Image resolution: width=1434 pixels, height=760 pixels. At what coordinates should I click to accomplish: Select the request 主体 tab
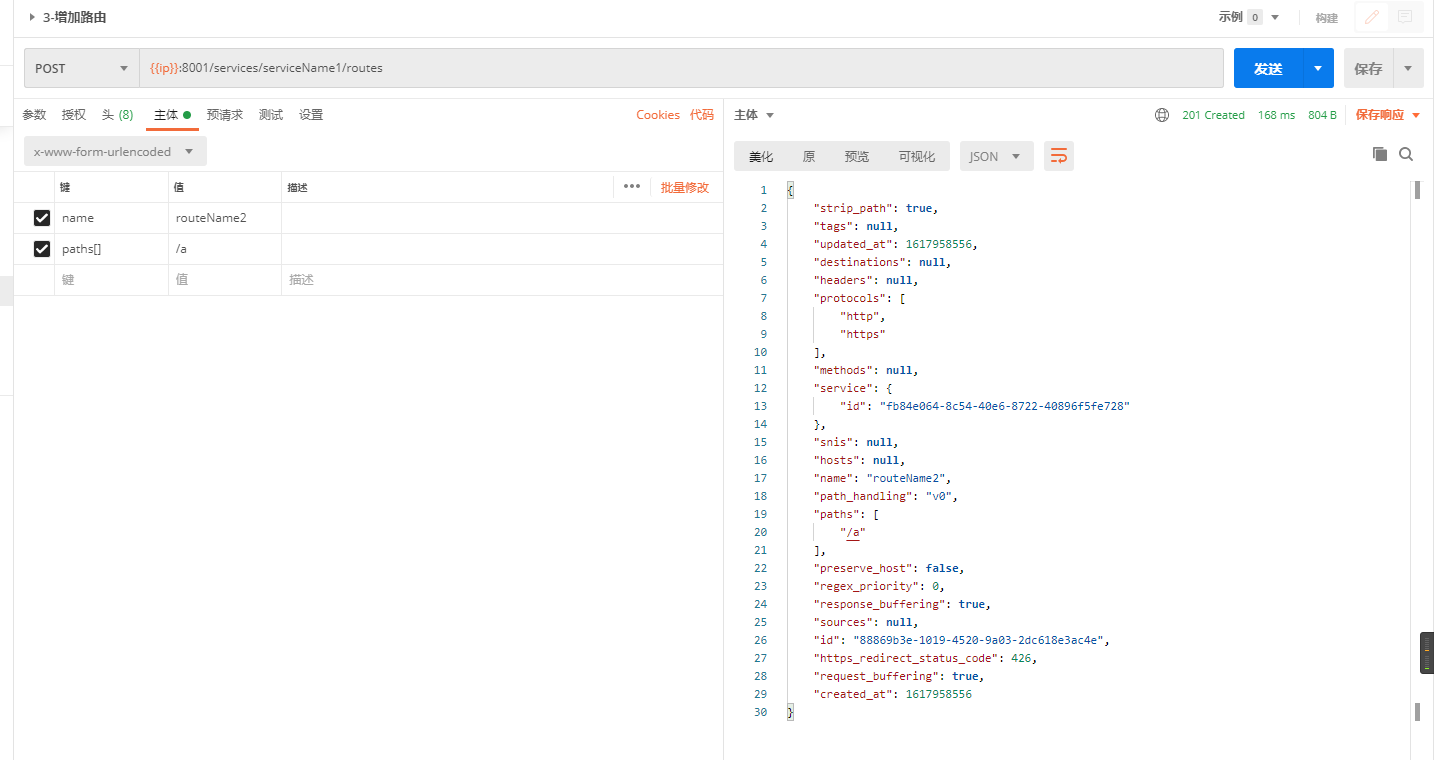(x=171, y=115)
